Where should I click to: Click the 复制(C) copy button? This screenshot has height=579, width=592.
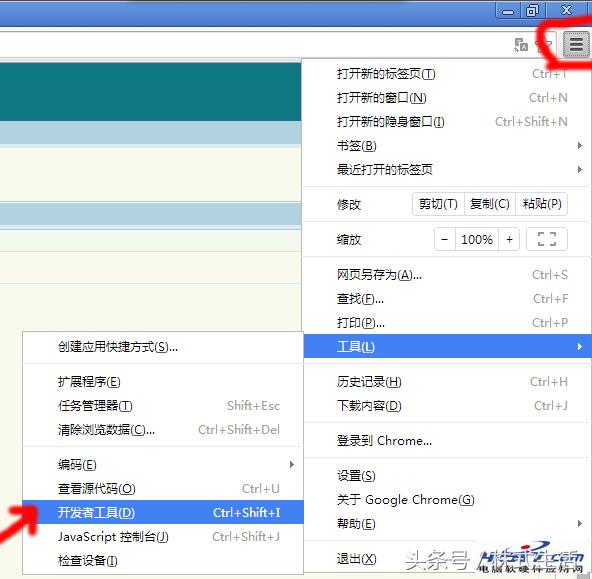(490, 204)
